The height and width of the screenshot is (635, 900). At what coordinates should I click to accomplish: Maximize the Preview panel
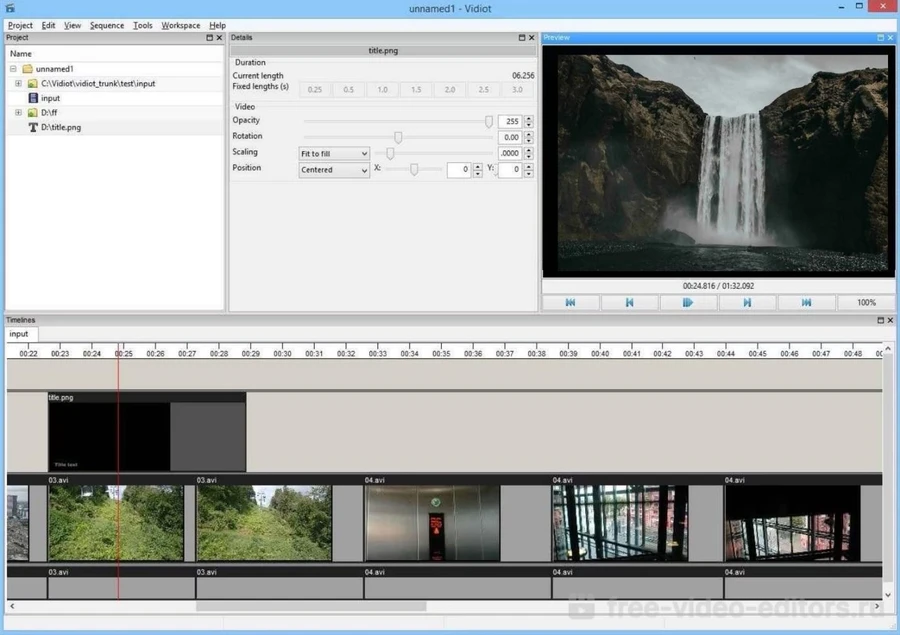click(x=880, y=38)
